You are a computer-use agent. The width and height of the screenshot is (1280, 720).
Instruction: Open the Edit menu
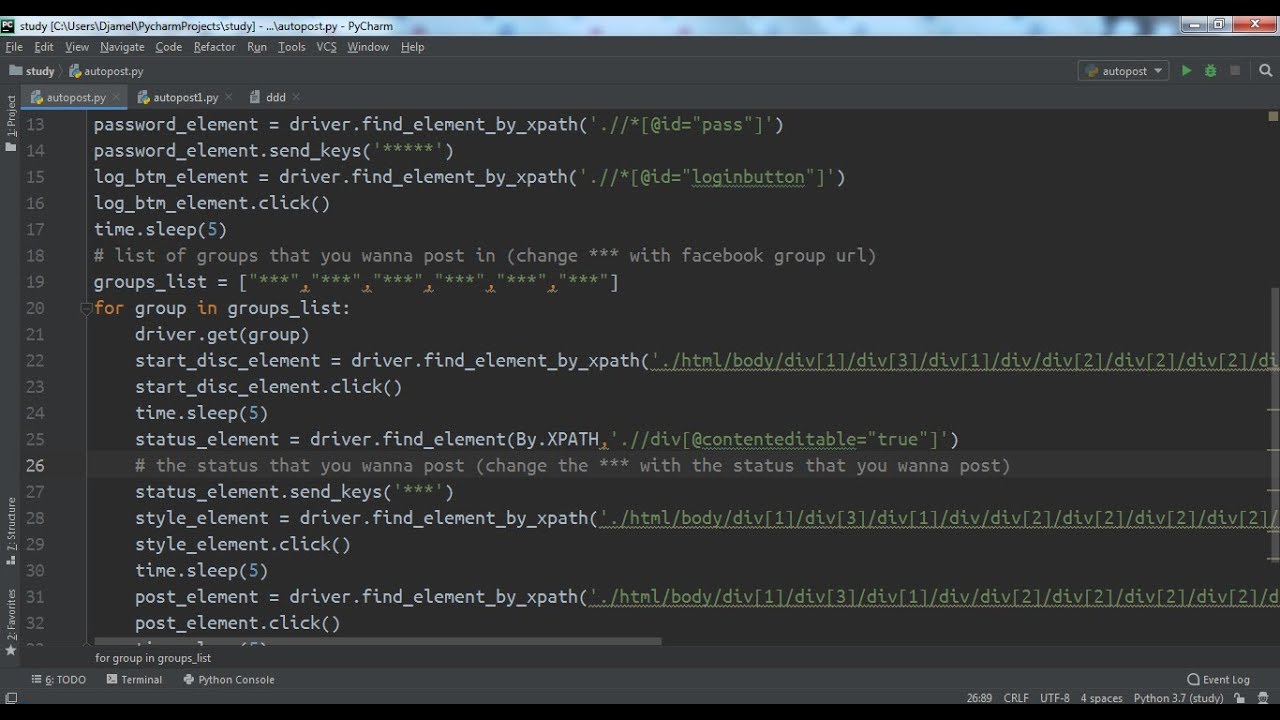44,47
